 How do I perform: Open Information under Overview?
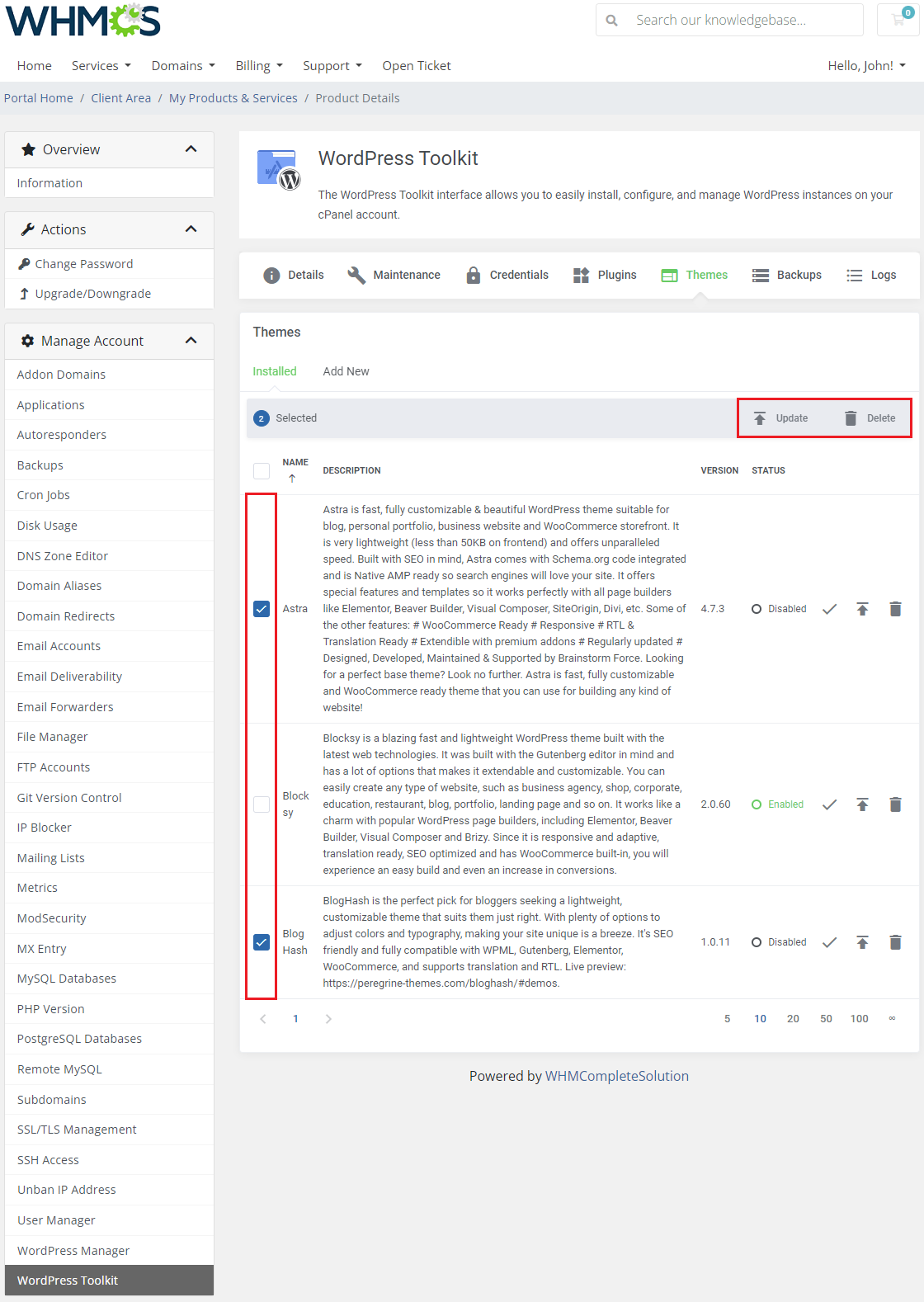point(109,183)
